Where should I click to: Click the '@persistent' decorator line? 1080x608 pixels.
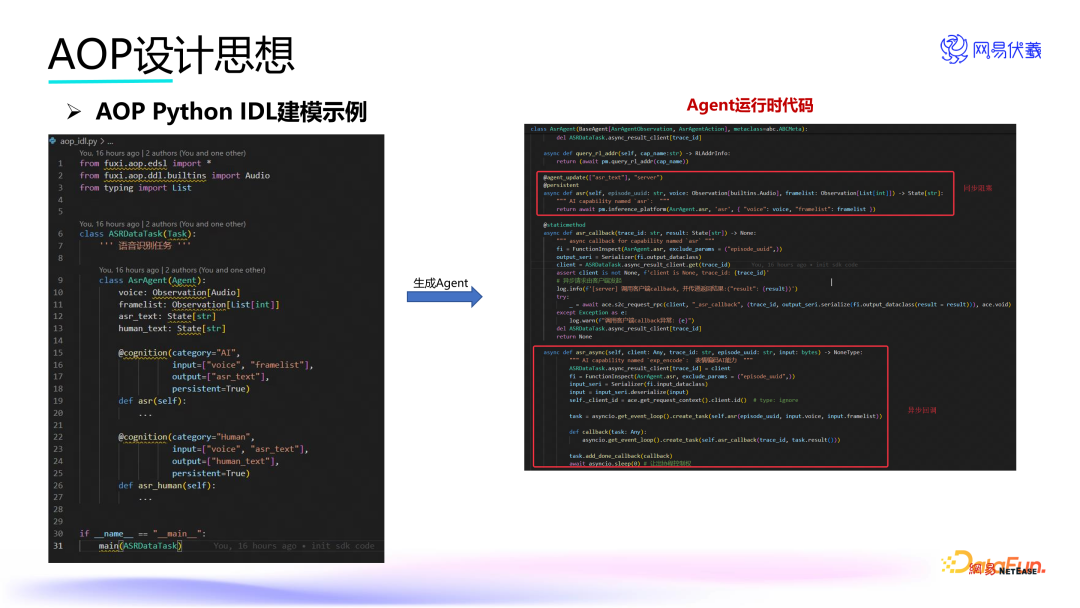tap(561, 185)
